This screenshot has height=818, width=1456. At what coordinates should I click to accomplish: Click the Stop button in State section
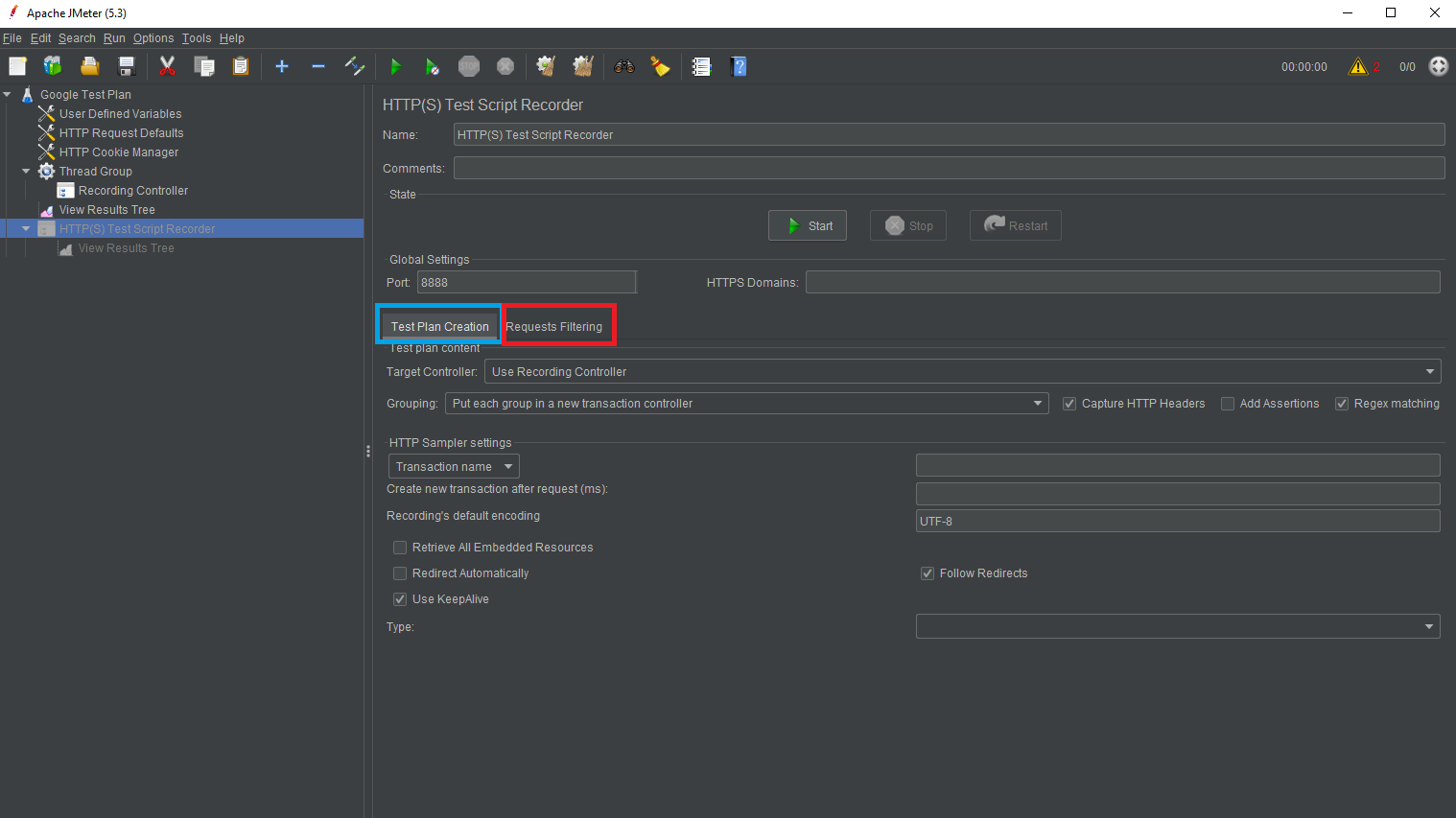click(907, 225)
